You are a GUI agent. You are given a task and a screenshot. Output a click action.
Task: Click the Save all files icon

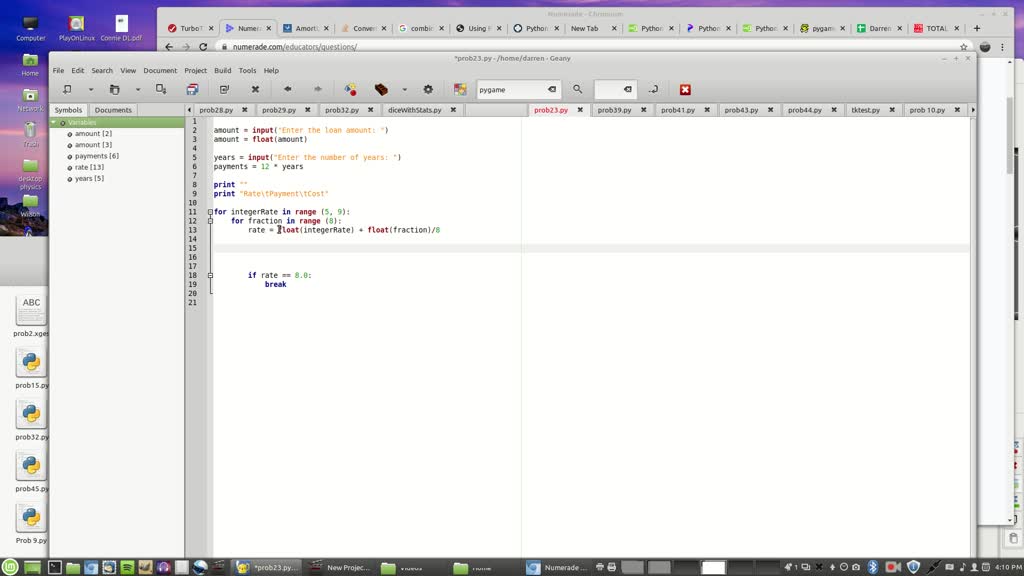(x=192, y=89)
